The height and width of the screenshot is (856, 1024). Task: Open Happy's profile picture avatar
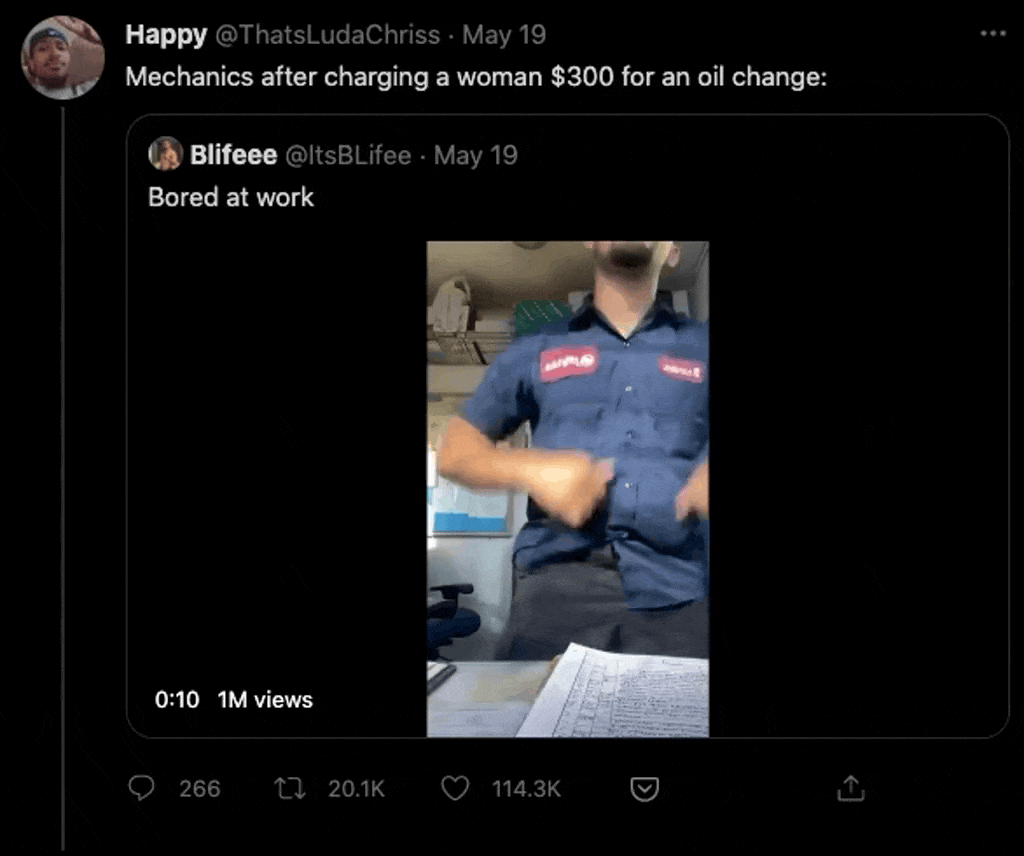tap(62, 58)
